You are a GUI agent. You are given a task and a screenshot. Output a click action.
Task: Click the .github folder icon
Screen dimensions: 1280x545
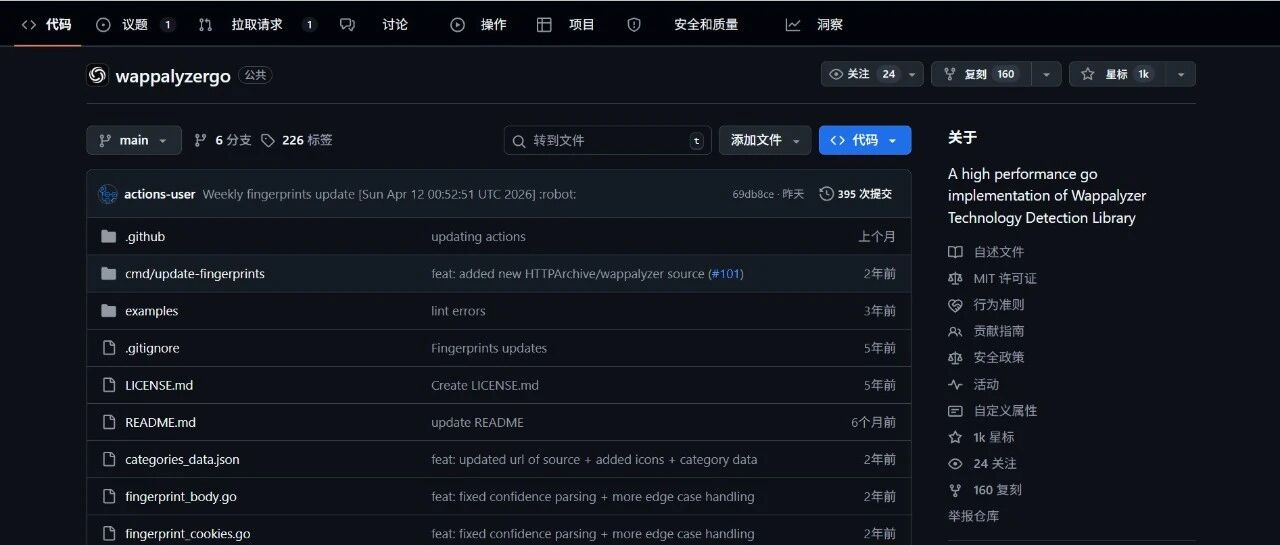click(109, 237)
